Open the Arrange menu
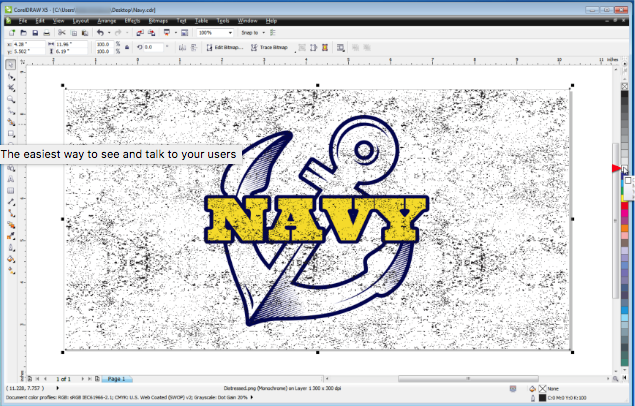The image size is (635, 406). 107,21
